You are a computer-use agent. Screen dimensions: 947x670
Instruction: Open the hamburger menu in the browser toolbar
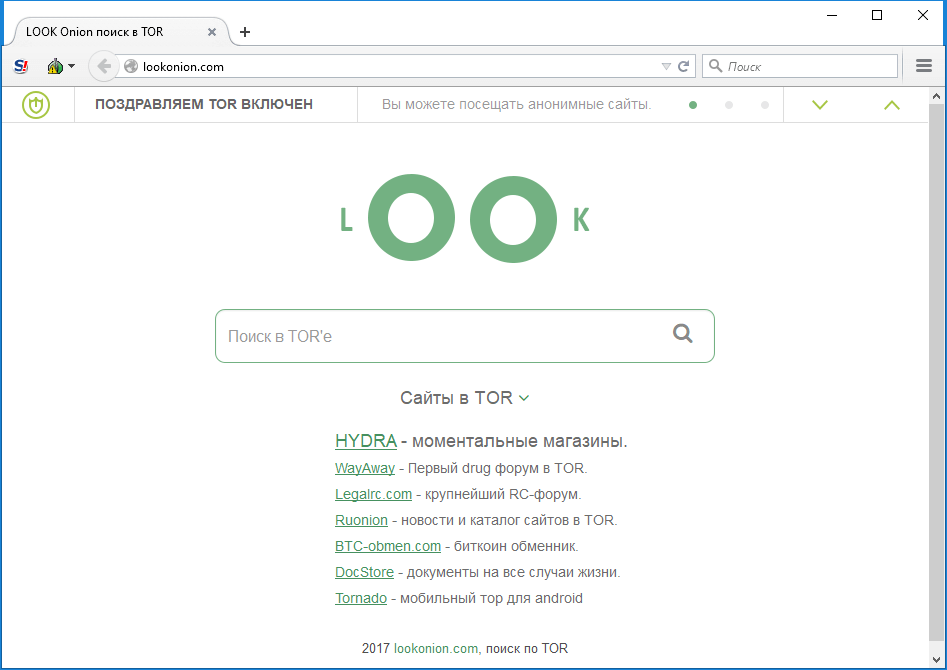coord(923,66)
